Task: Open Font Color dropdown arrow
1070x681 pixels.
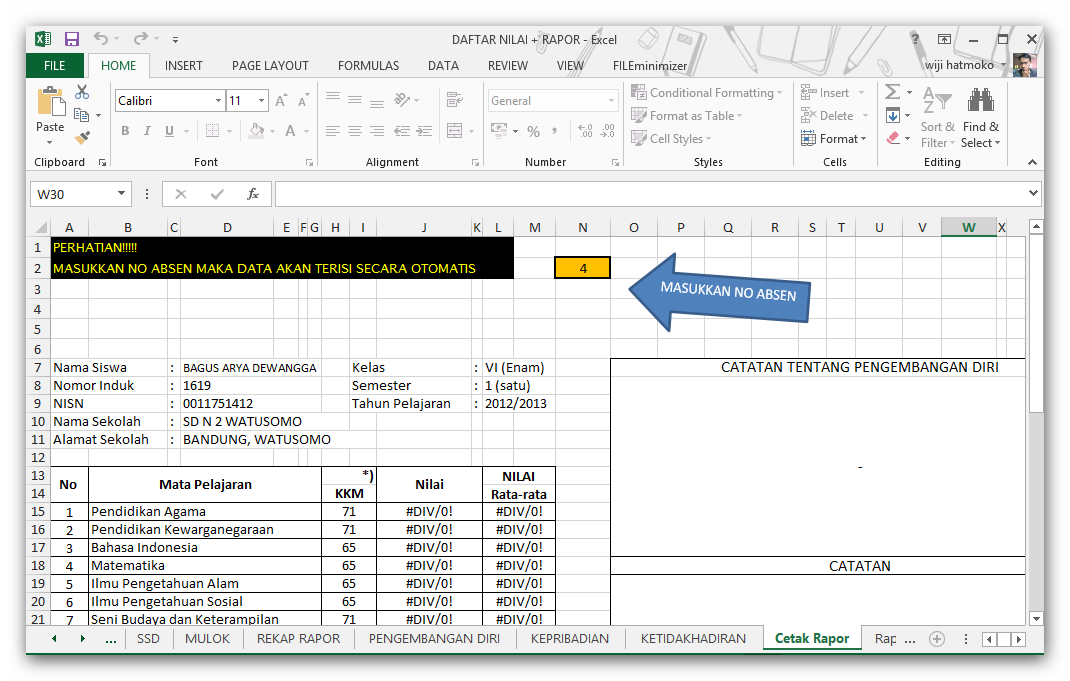Action: coord(306,131)
